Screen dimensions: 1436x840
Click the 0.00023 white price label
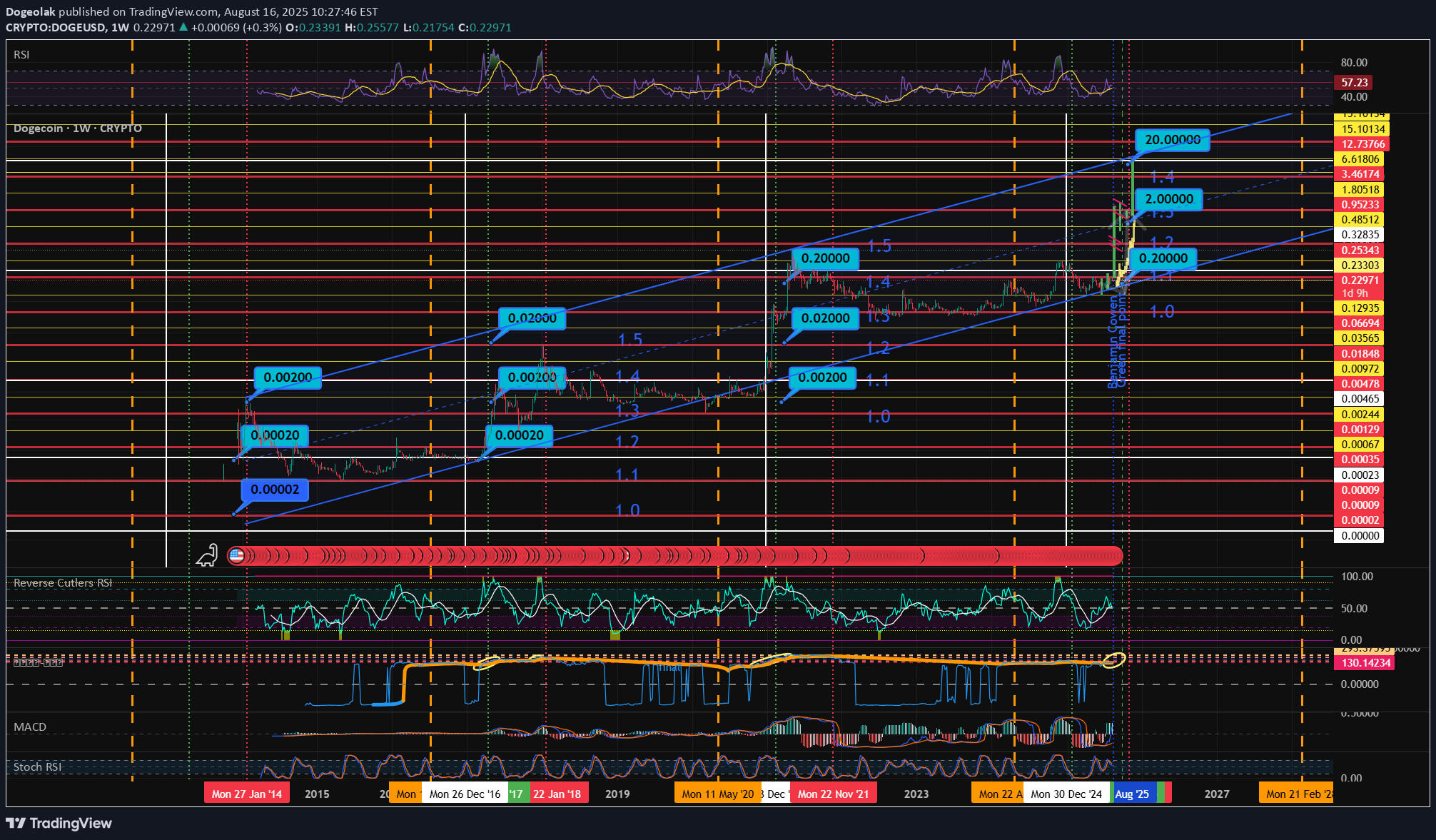coord(1359,475)
